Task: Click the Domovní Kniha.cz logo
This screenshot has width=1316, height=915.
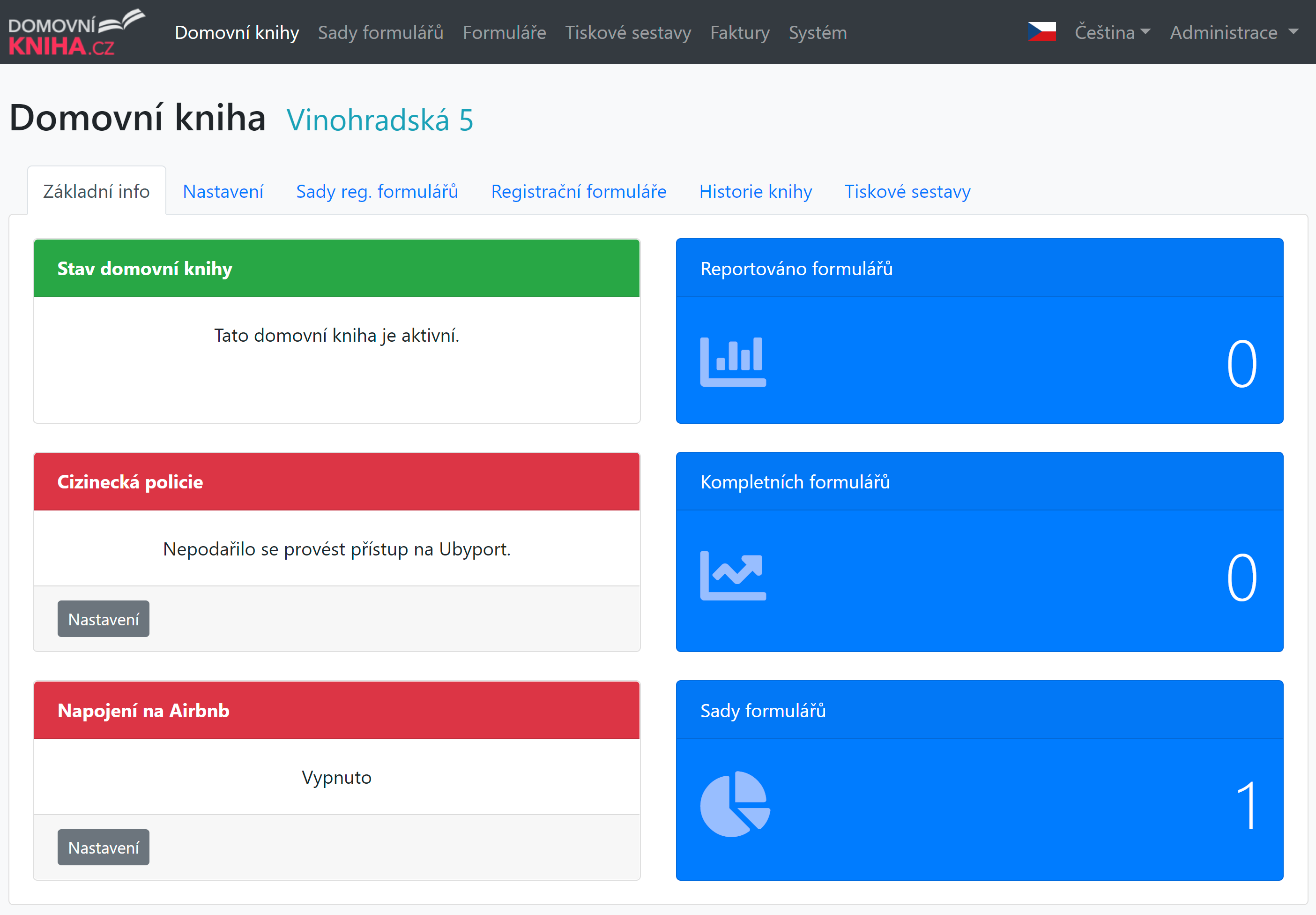Action: [x=77, y=32]
